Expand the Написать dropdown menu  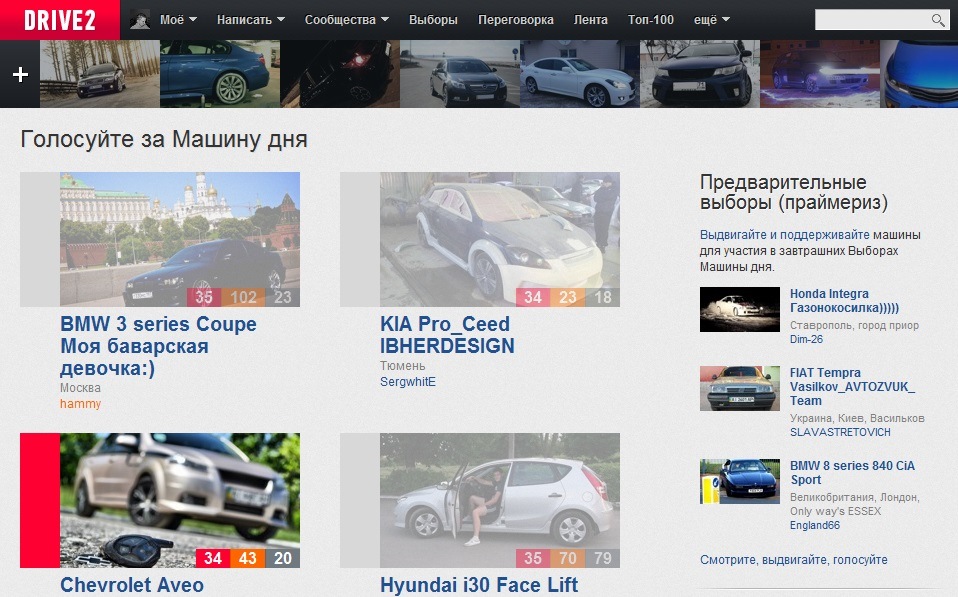tap(250, 20)
